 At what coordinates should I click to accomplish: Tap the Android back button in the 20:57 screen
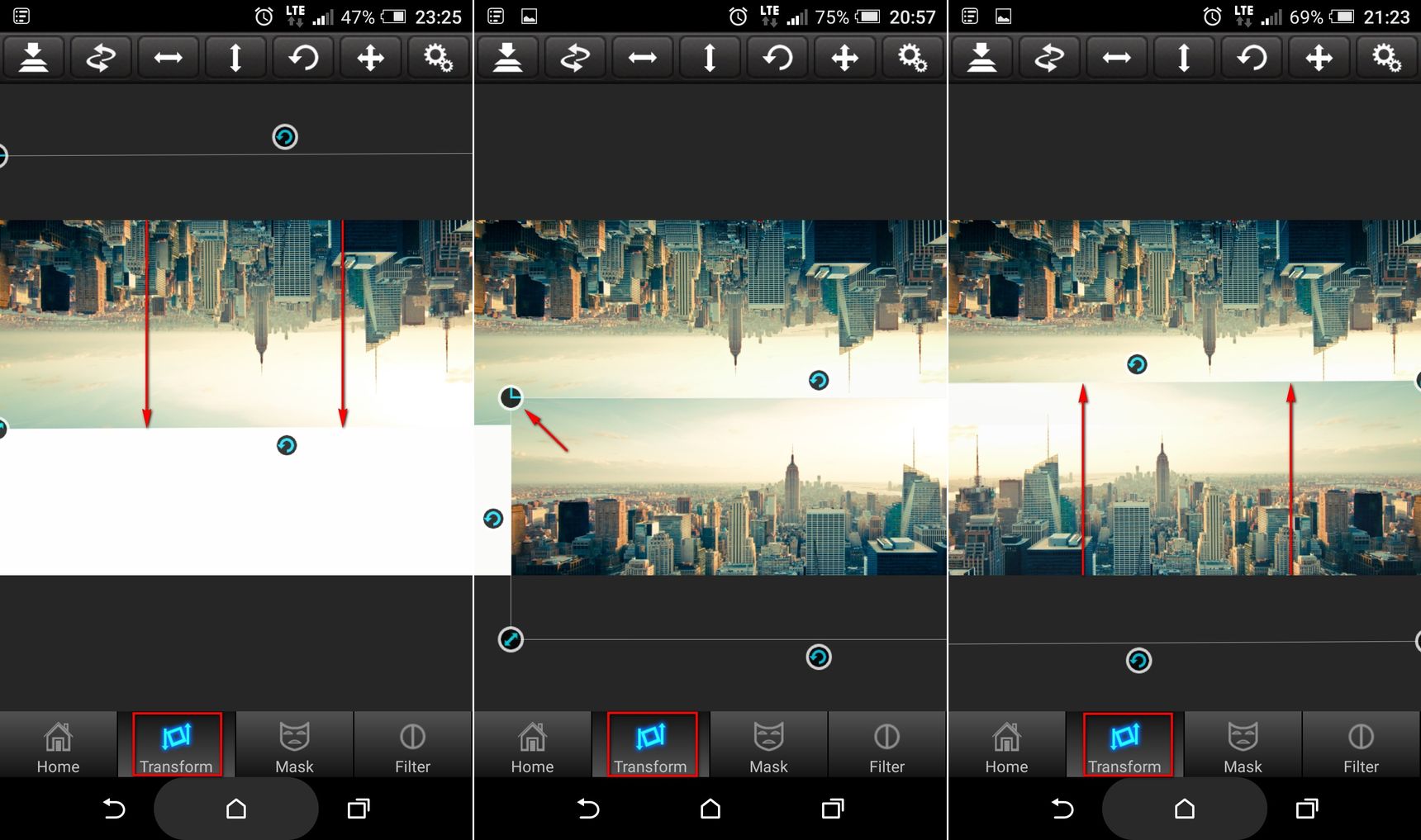pos(588,809)
